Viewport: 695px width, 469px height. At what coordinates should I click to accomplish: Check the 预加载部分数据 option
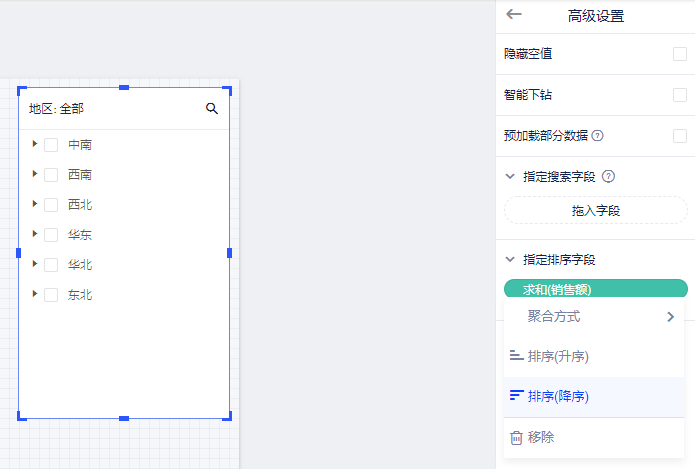(680, 136)
